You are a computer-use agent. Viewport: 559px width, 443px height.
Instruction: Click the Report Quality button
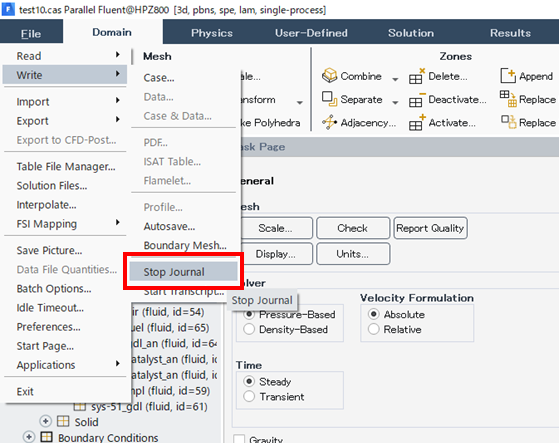click(430, 228)
